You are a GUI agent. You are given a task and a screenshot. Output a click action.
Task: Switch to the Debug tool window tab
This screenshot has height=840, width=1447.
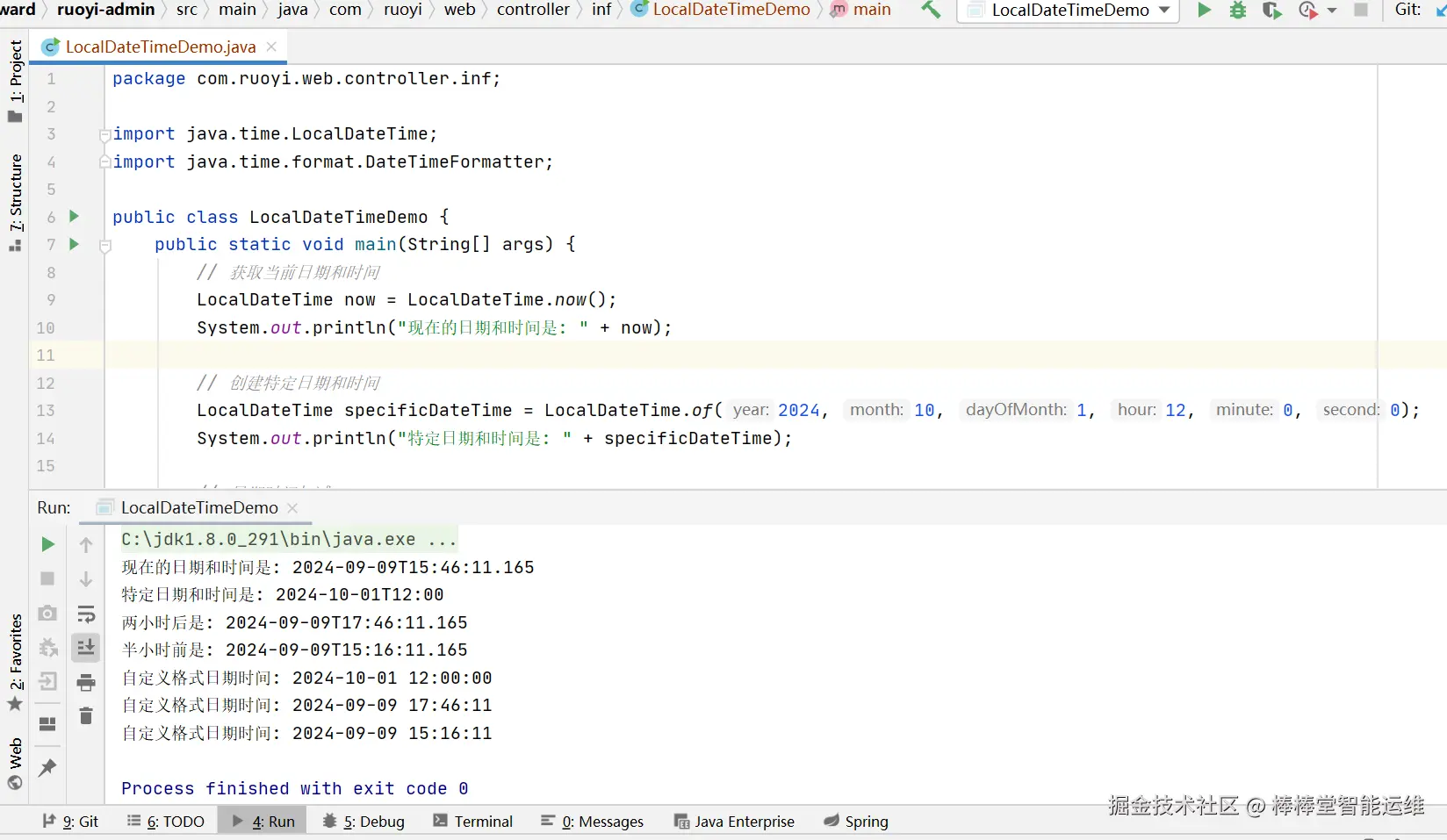[x=364, y=821]
